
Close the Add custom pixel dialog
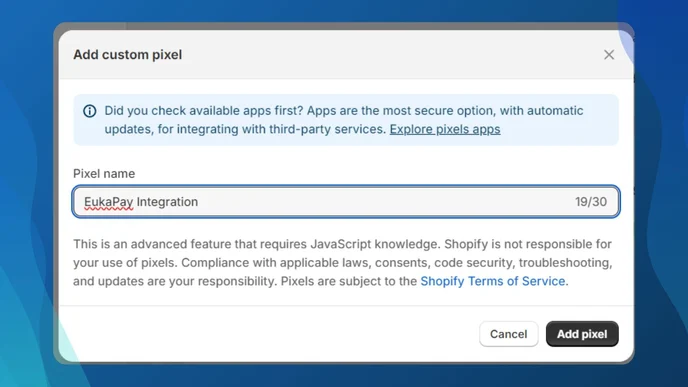(x=609, y=55)
